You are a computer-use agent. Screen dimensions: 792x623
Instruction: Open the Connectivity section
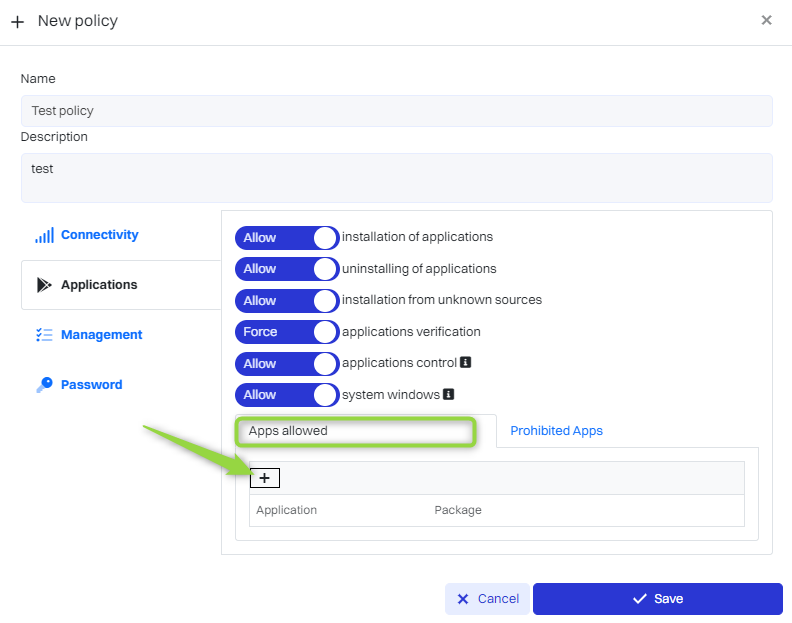99,235
